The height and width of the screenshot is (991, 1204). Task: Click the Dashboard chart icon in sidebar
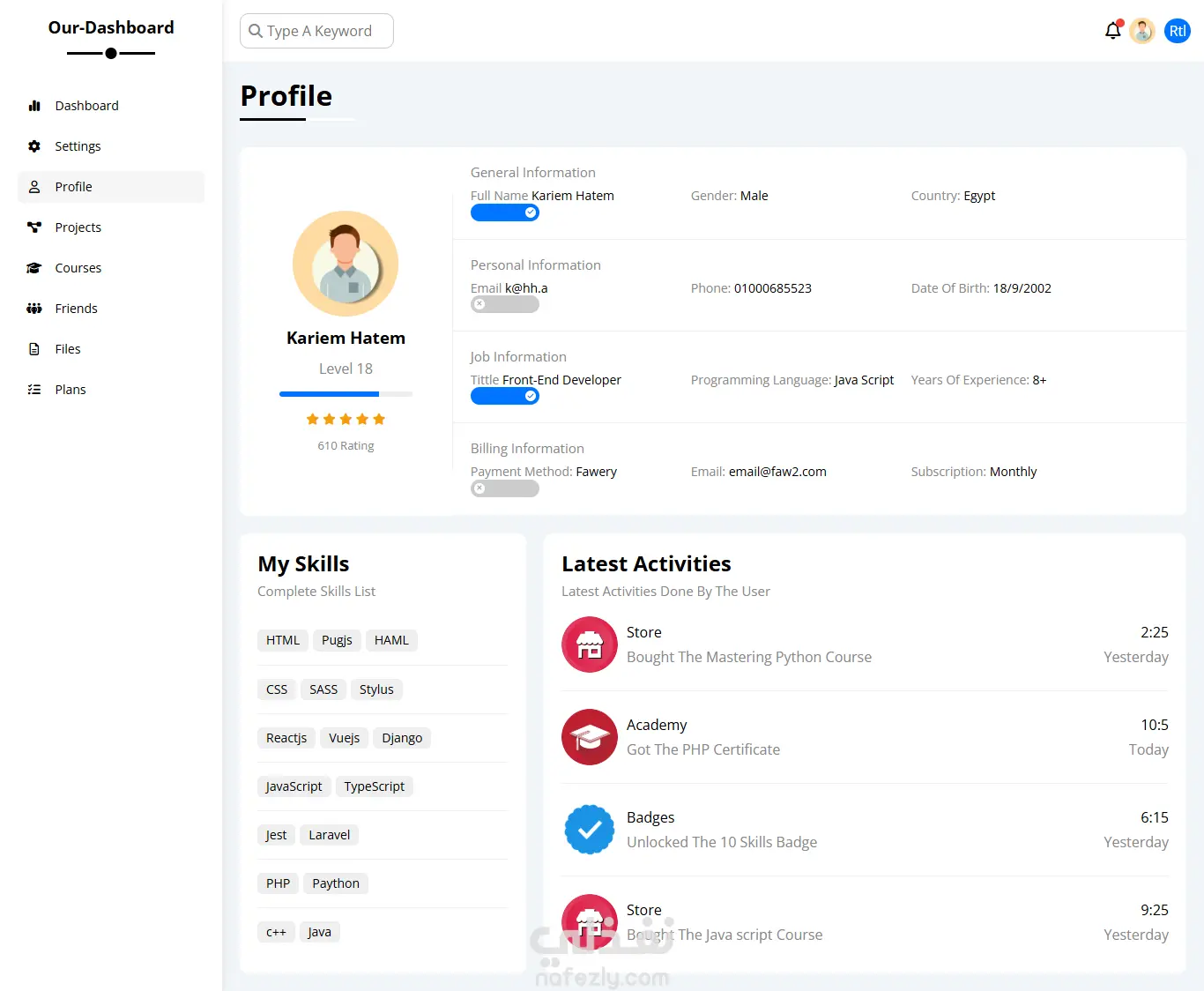click(34, 106)
